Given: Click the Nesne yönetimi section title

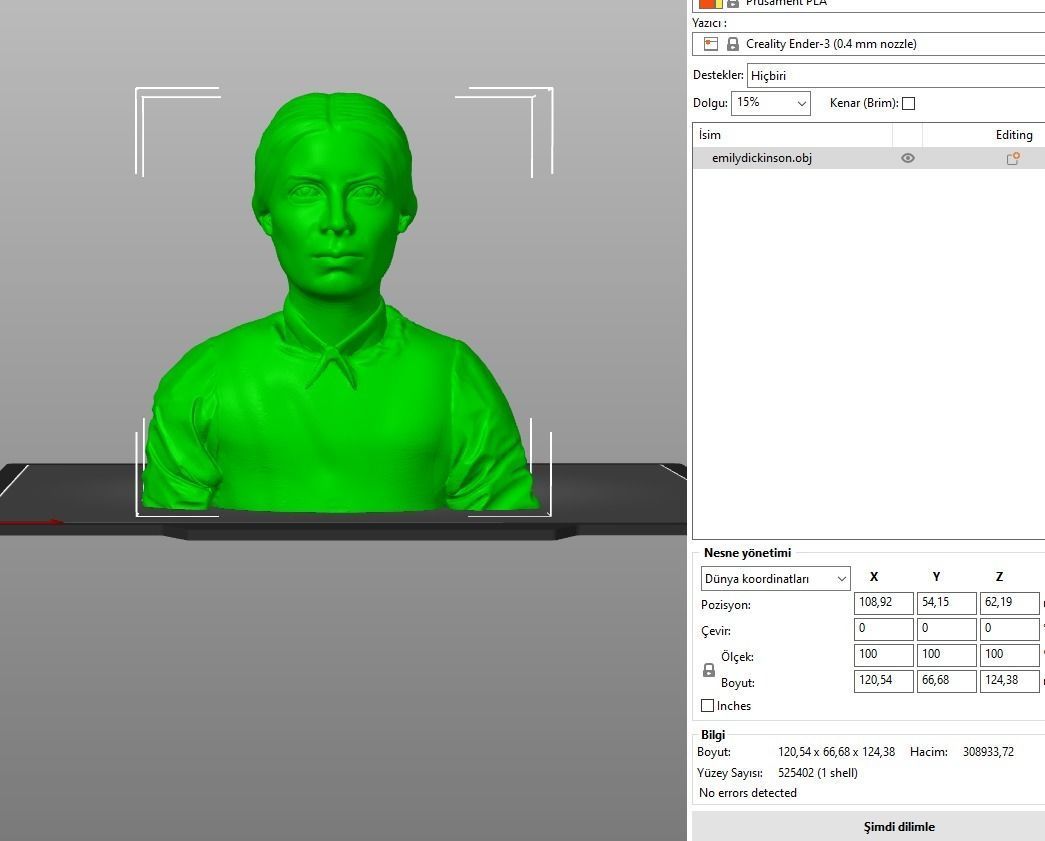Looking at the screenshot, I should 747,553.
